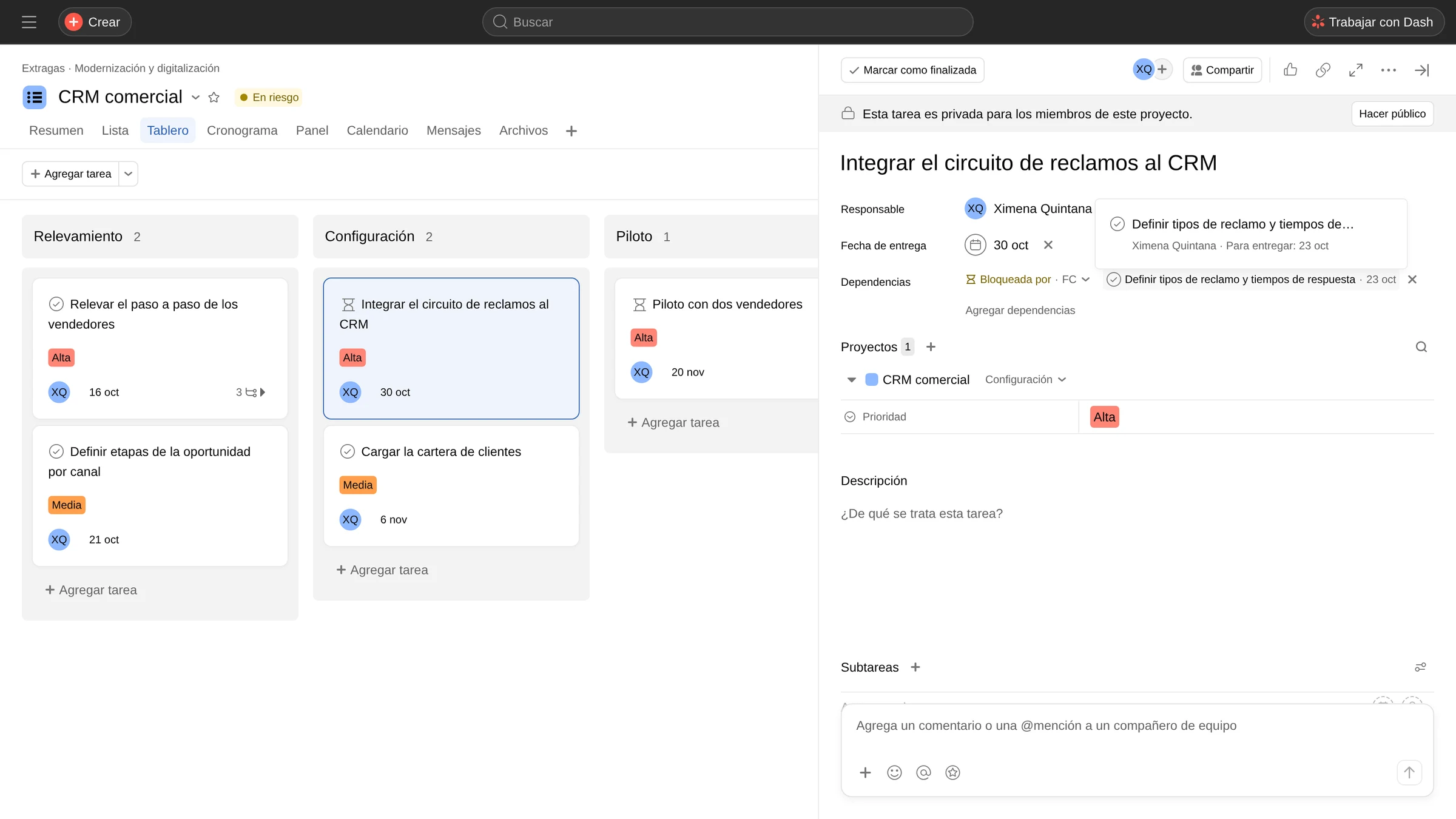Add an attachment to the comment with the plus icon
The image size is (1456, 819).
(x=865, y=773)
